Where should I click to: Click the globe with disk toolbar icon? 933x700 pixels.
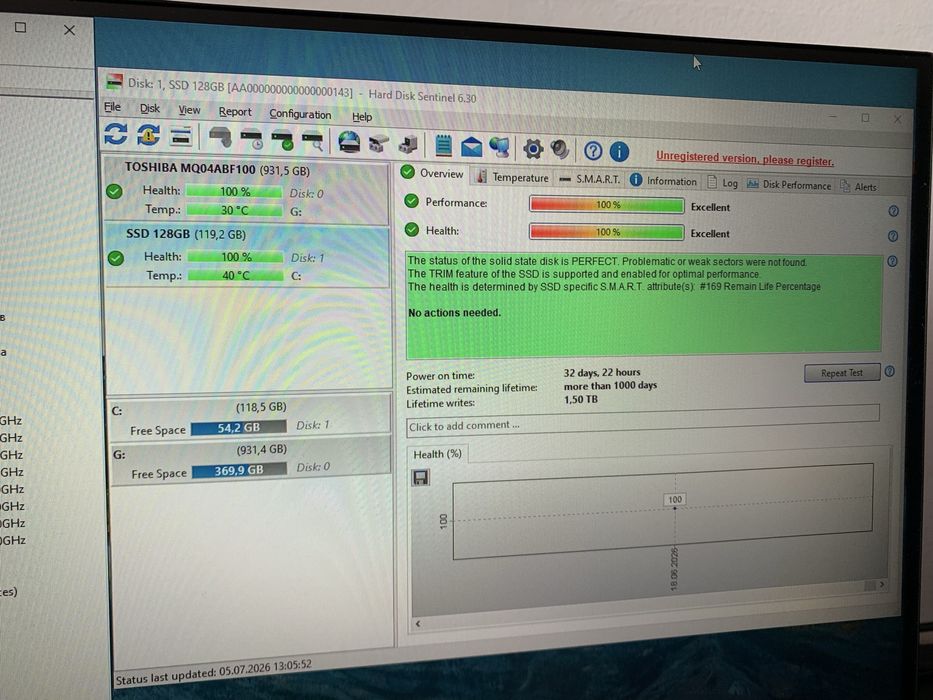(349, 142)
